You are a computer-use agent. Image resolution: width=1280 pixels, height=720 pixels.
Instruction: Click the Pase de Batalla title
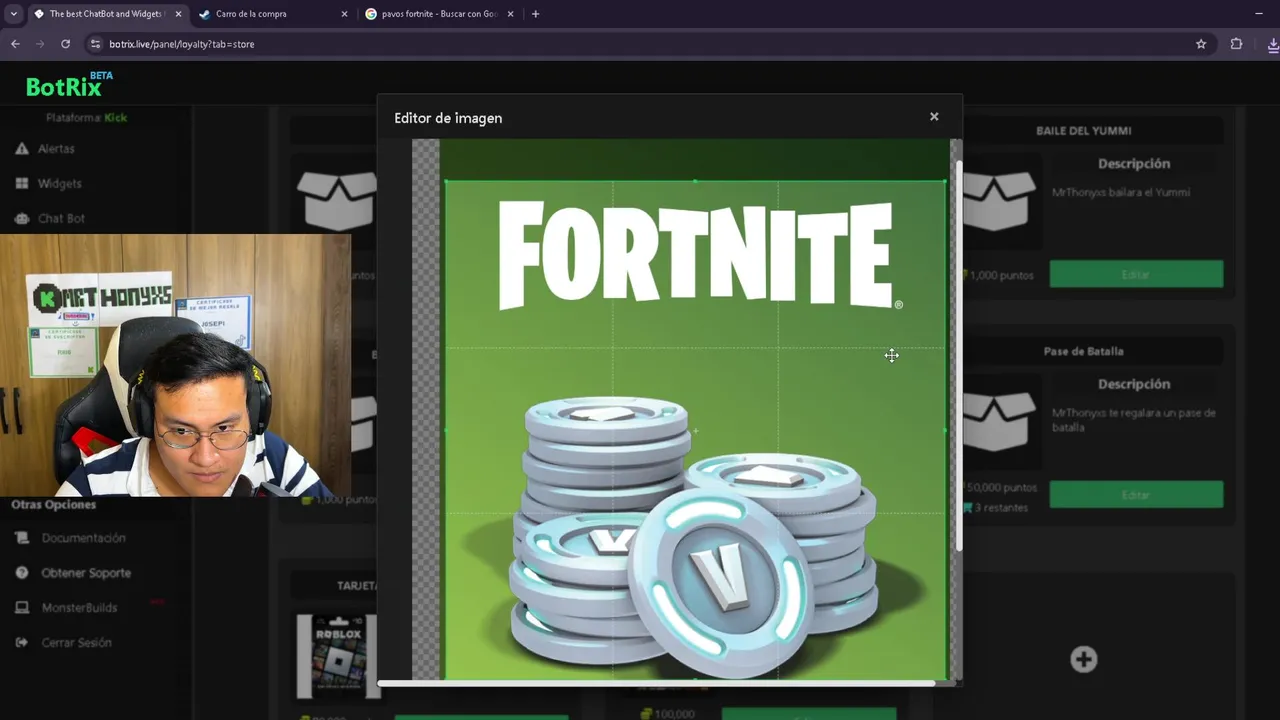(1084, 351)
